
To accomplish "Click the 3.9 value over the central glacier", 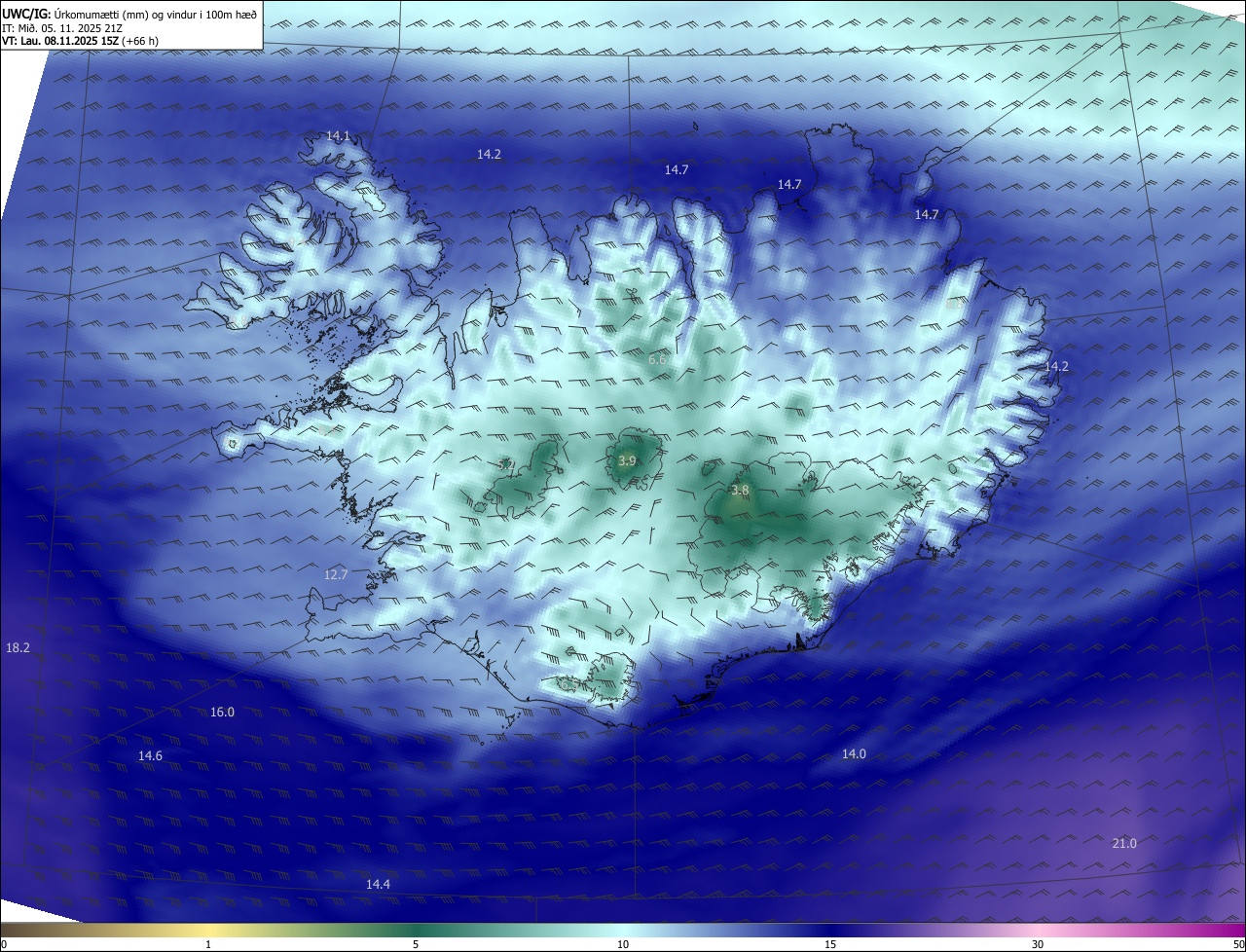I will coord(628,460).
